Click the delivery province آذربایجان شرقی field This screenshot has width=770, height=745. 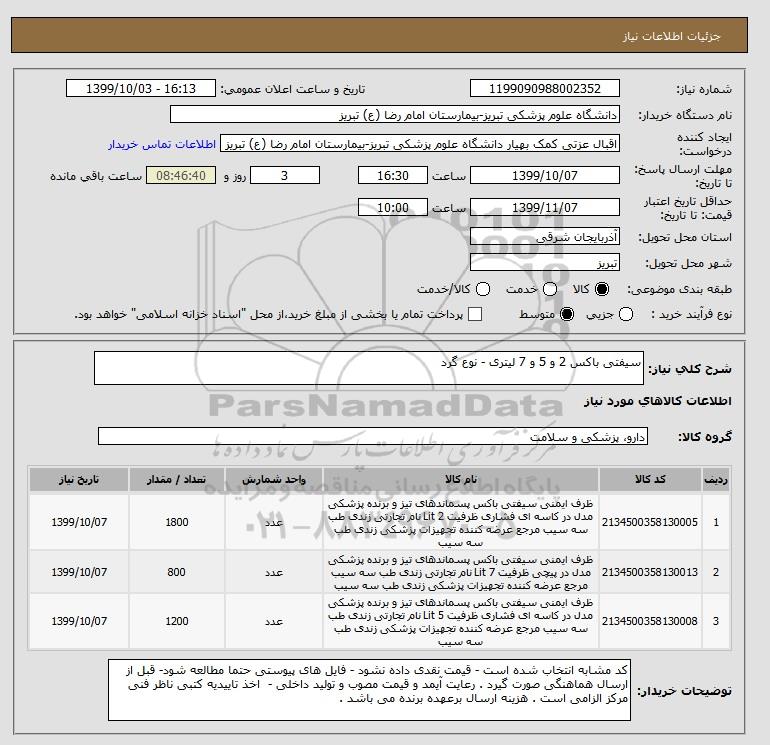[545, 237]
